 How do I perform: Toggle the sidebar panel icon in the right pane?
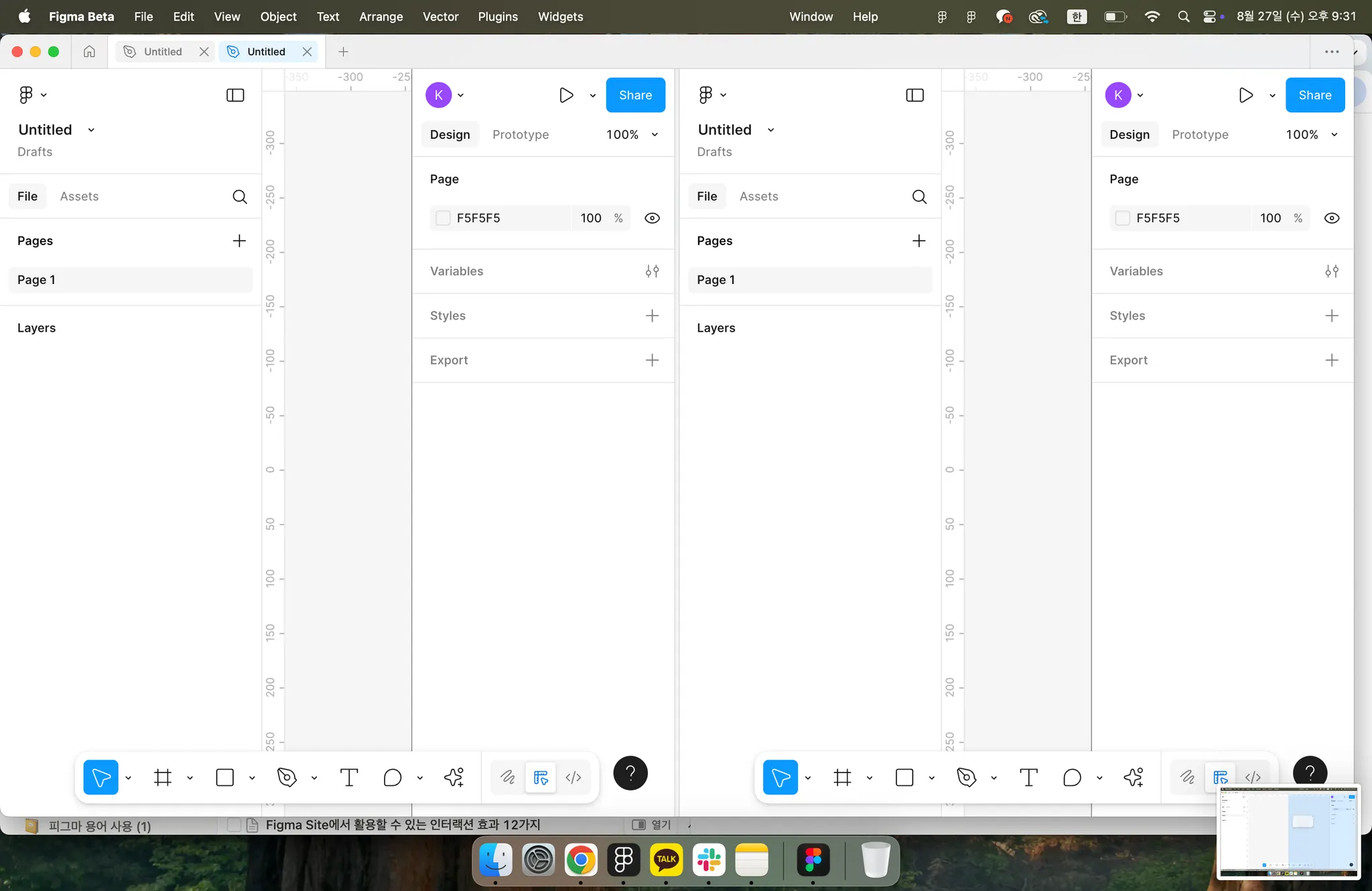click(x=914, y=95)
